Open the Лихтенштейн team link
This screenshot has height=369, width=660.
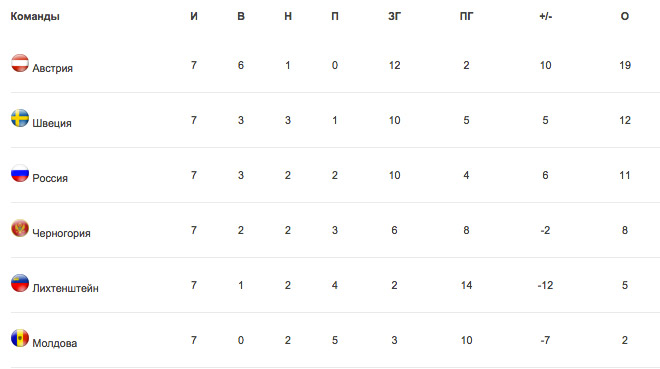[65, 288]
